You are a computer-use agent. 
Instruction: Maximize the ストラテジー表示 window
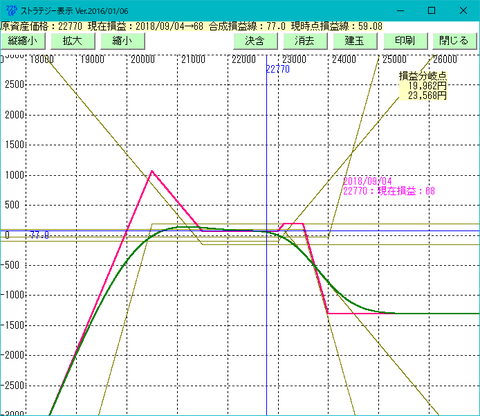click(431, 11)
